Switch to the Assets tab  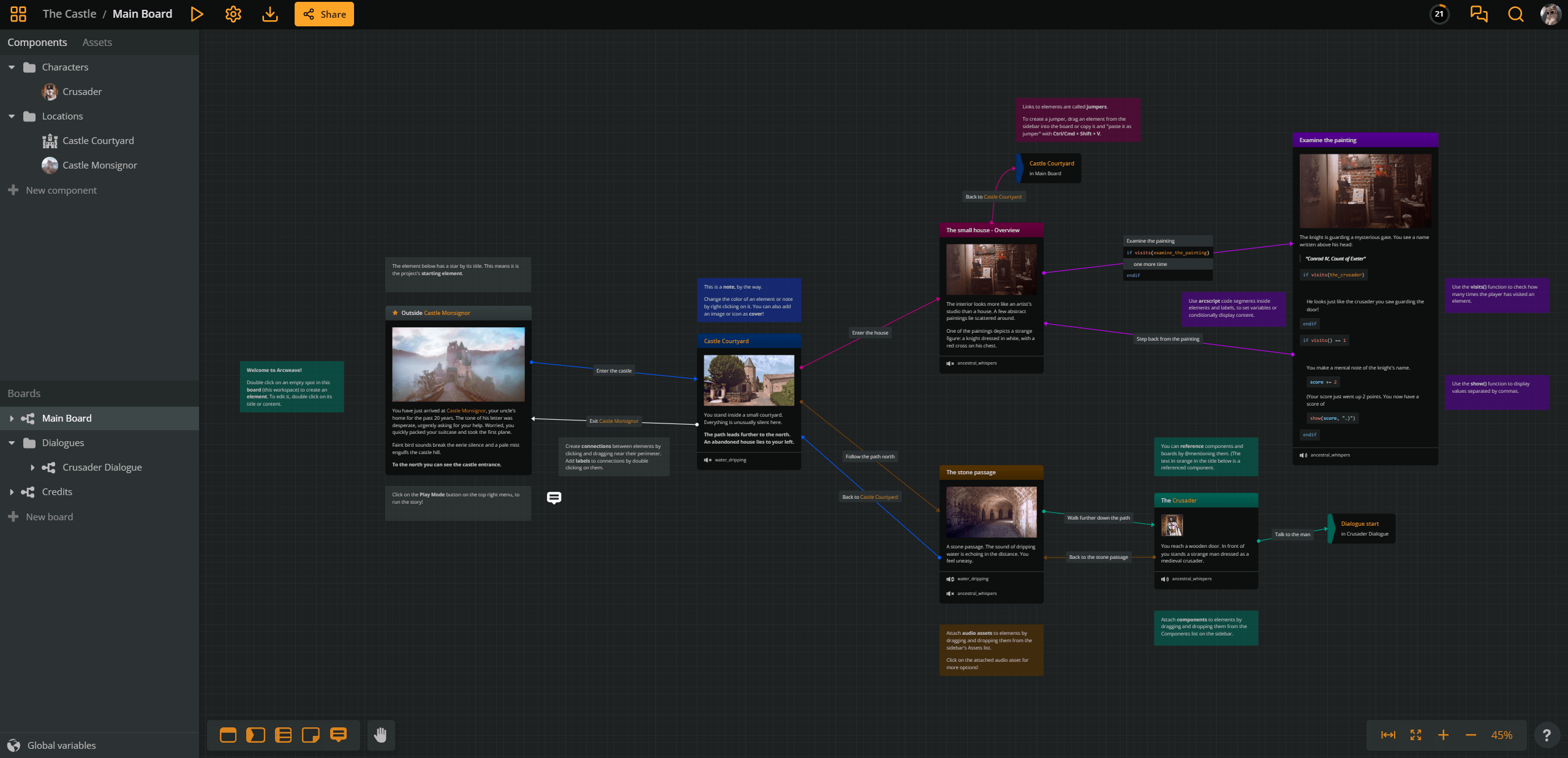tap(97, 42)
